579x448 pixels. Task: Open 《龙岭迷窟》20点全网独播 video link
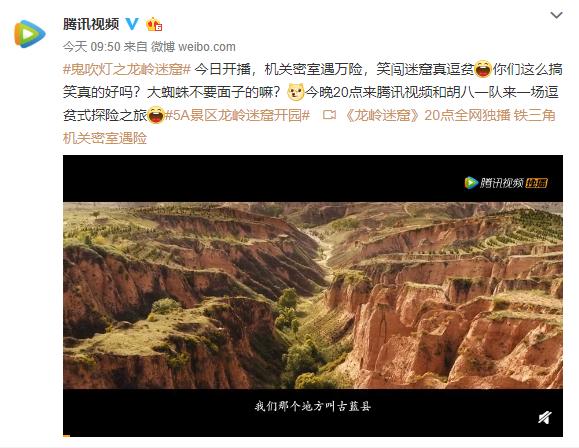[449, 115]
